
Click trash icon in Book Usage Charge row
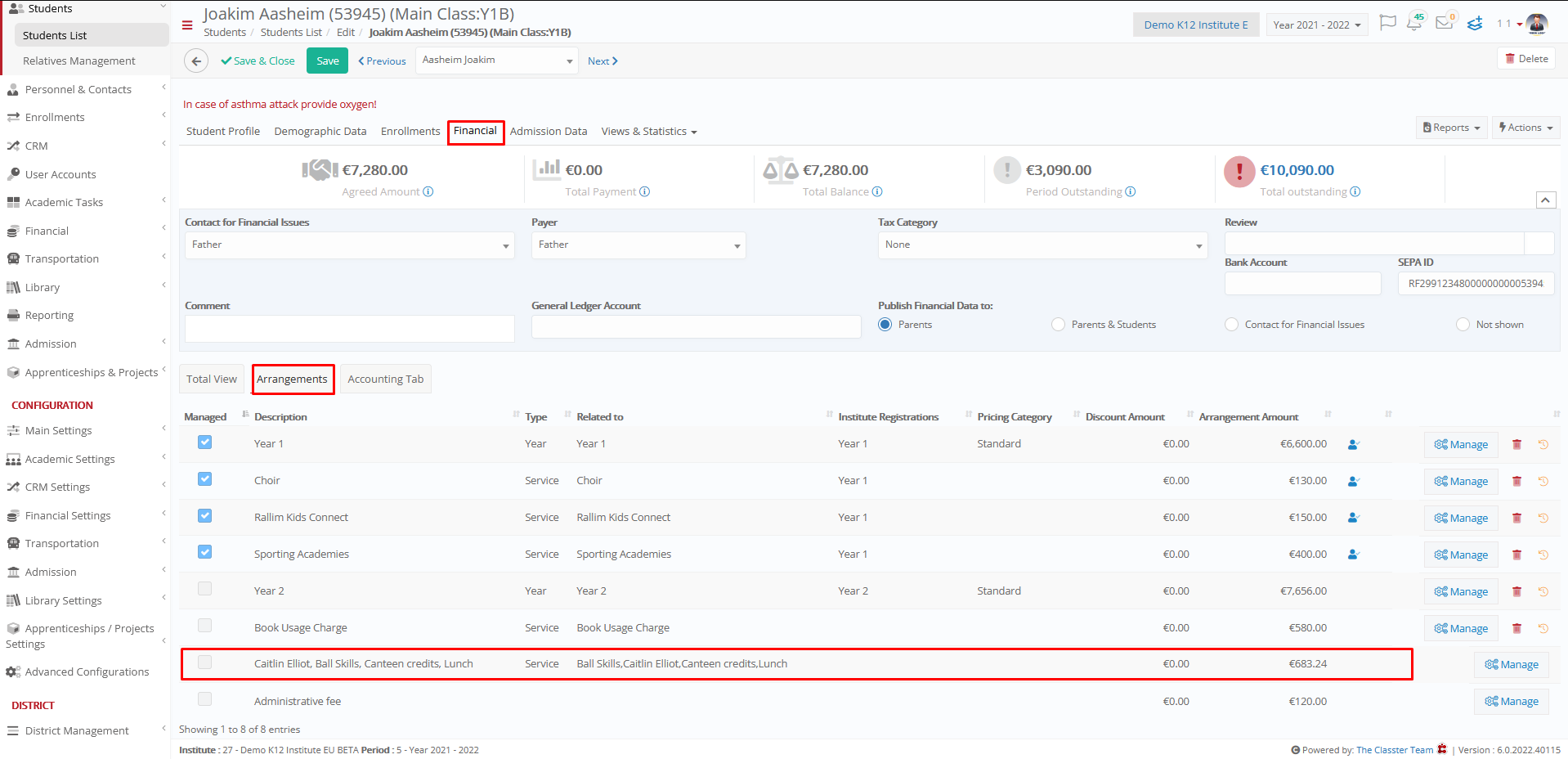click(1516, 628)
